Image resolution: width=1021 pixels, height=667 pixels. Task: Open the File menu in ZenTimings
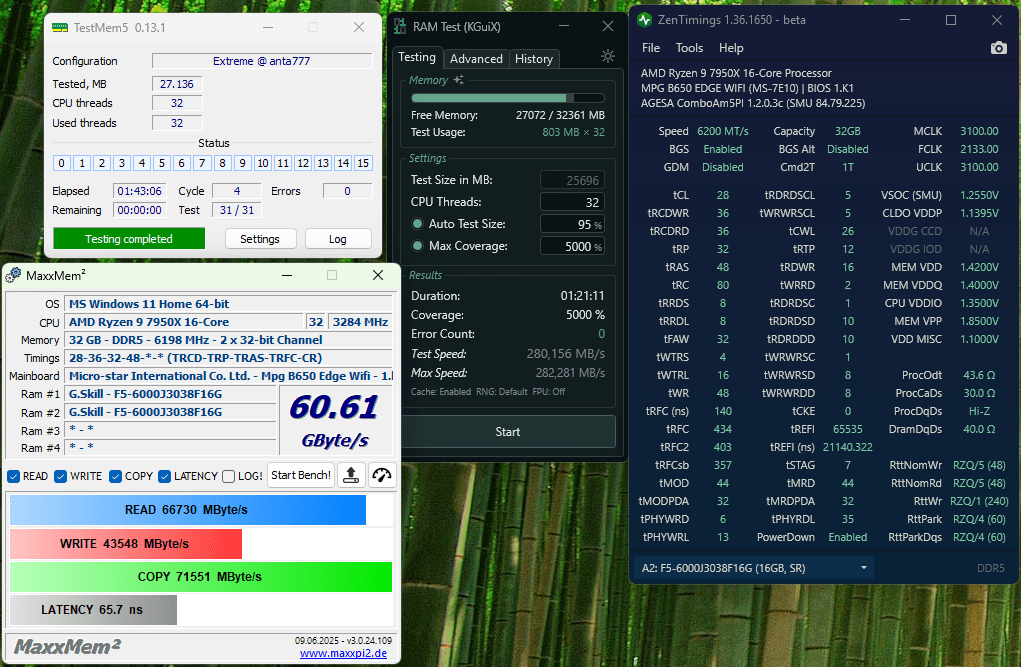(x=650, y=48)
